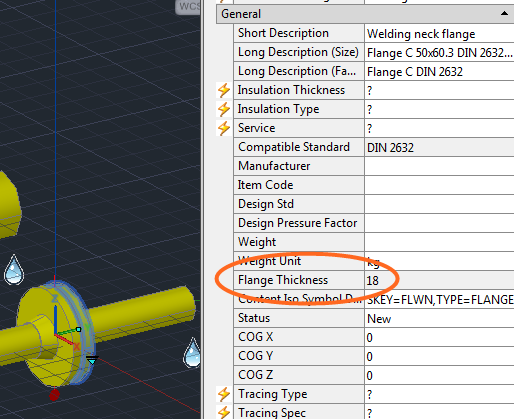The height and width of the screenshot is (419, 514).
Task: Collapse the General properties section
Action: click(504, 14)
